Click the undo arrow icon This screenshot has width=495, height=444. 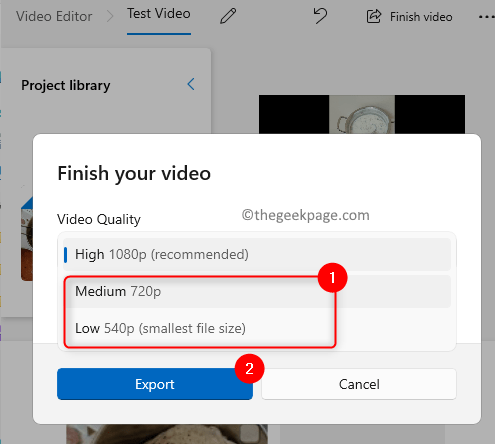[x=320, y=16]
